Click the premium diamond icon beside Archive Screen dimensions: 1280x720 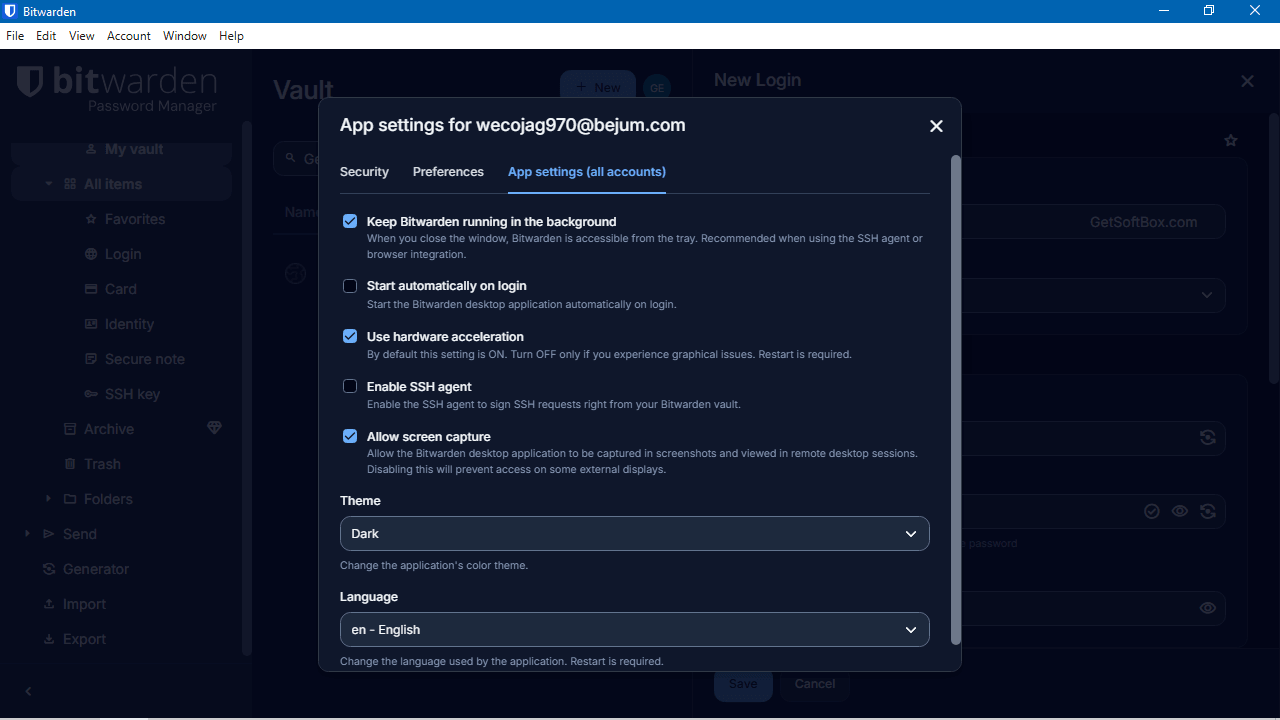click(214, 428)
